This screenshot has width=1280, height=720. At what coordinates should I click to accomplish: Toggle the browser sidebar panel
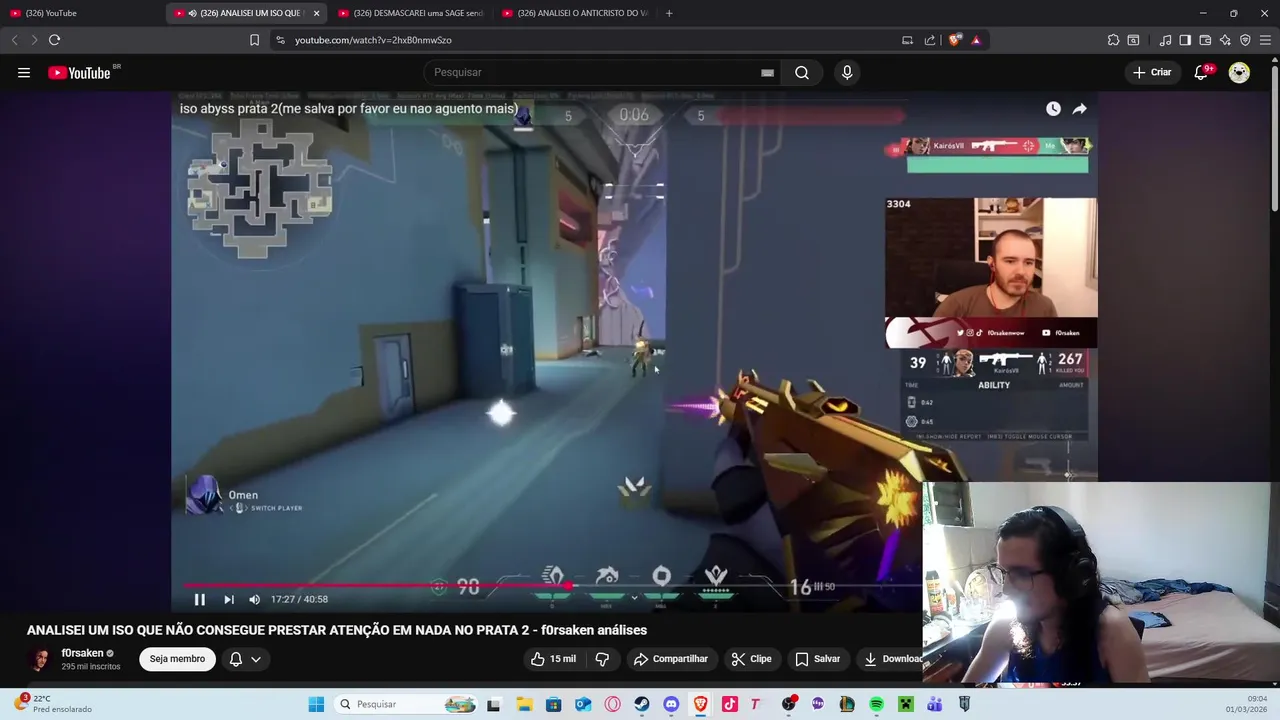(1185, 40)
